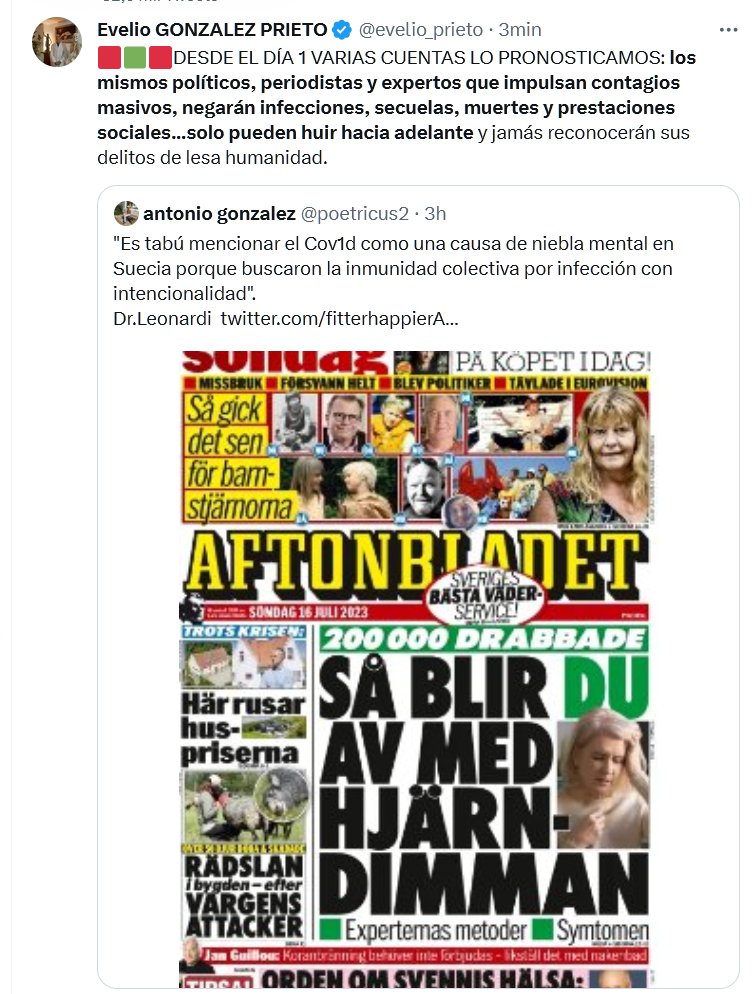Open Evelio Gonzalez Prieto's profile avatar
Screen dimensions: 756x994
coord(57,42)
